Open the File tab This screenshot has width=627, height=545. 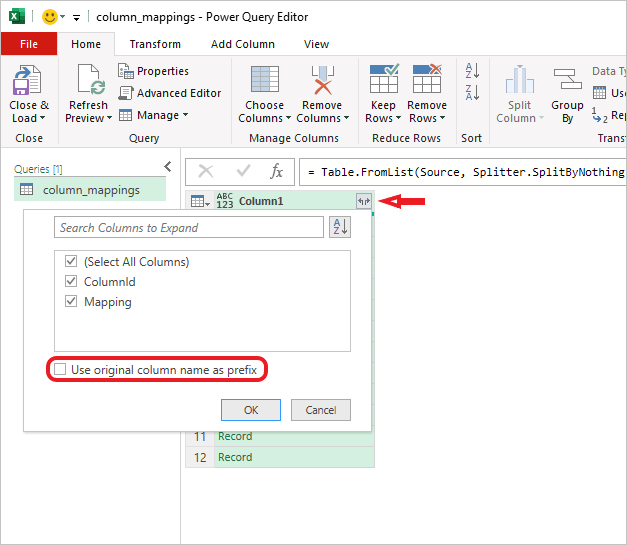point(29,44)
